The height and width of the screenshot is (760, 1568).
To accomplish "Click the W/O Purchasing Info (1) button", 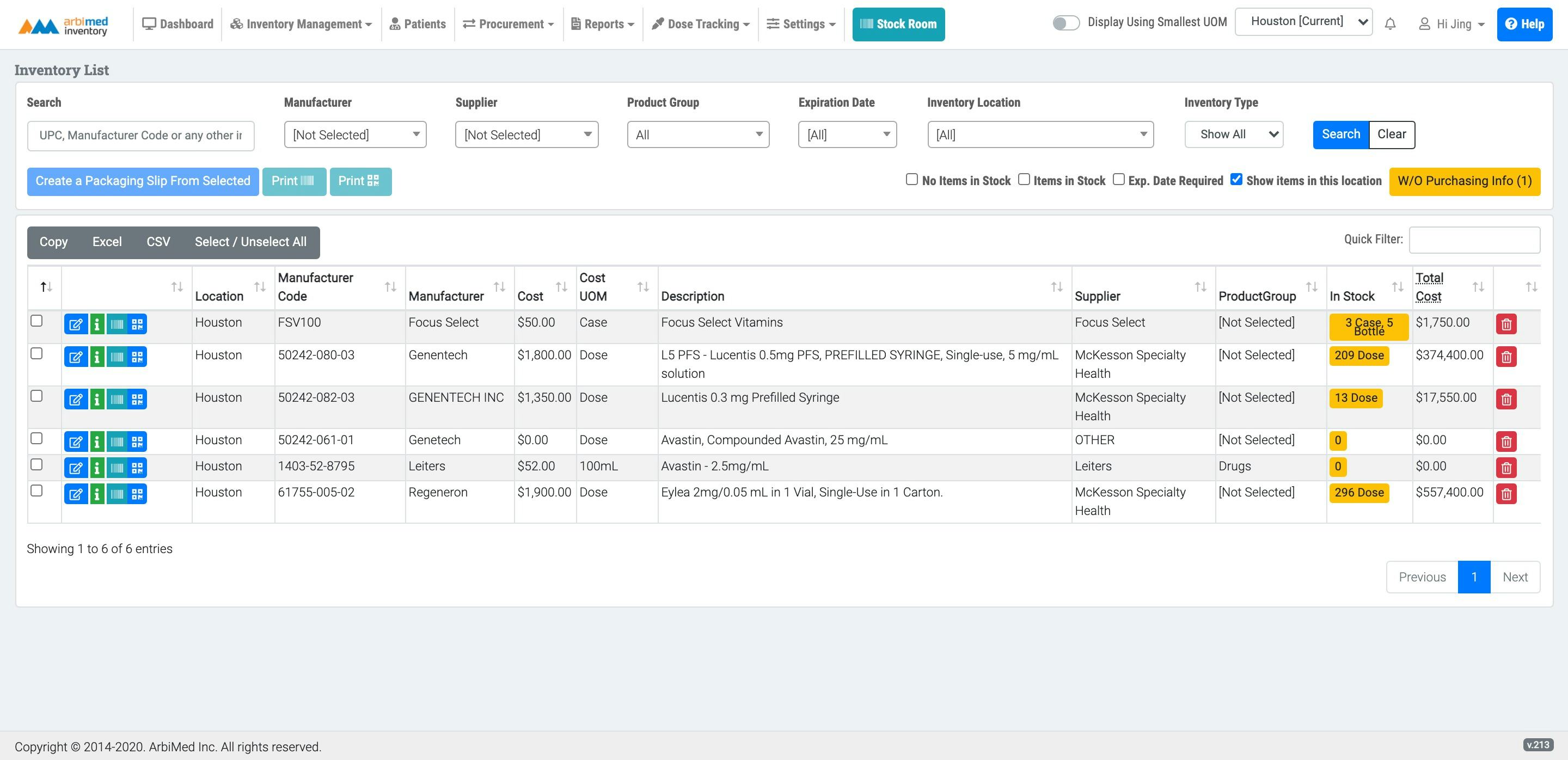I will [x=1465, y=181].
